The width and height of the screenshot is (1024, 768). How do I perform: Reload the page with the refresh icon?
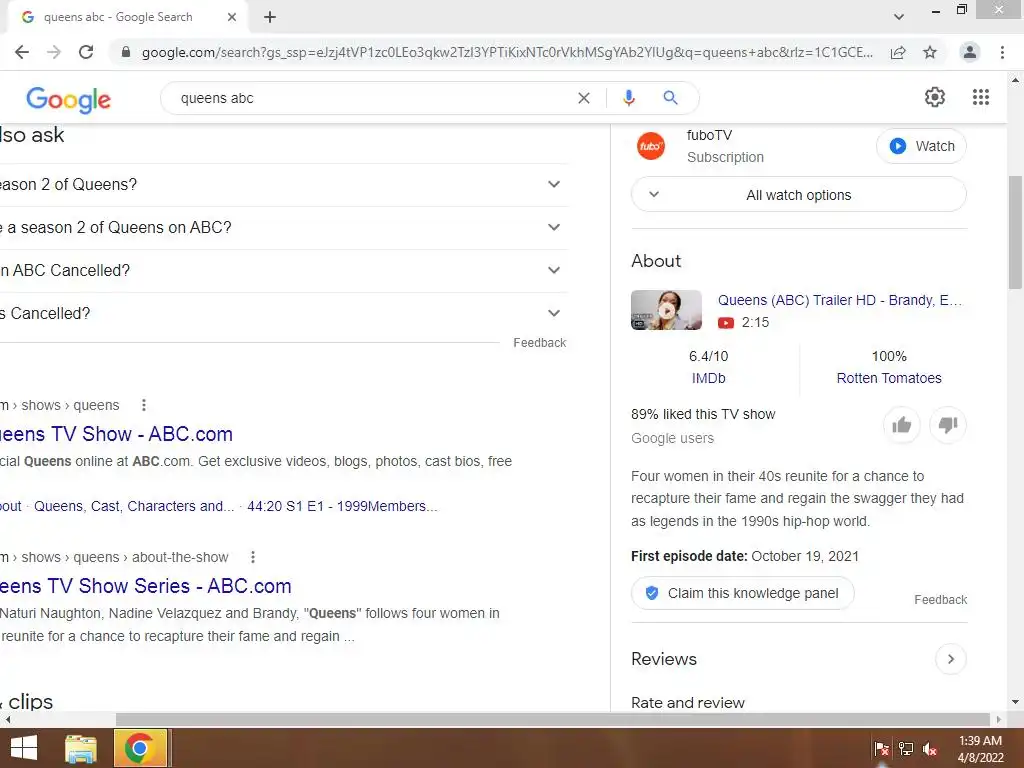tap(86, 52)
